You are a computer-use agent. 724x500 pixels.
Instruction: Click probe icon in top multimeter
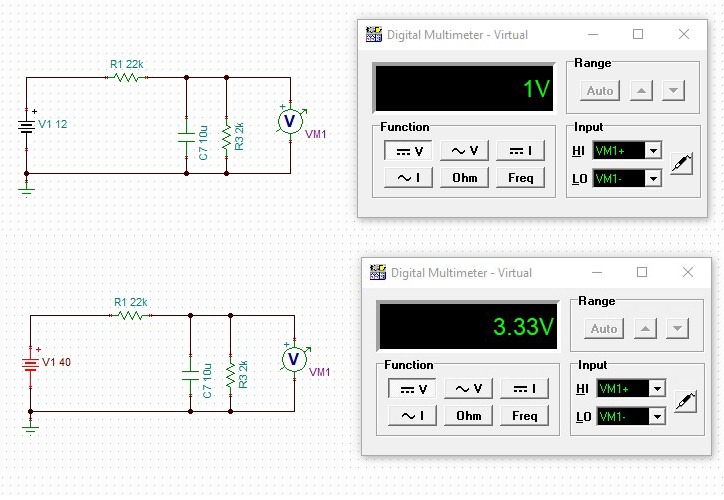[682, 163]
